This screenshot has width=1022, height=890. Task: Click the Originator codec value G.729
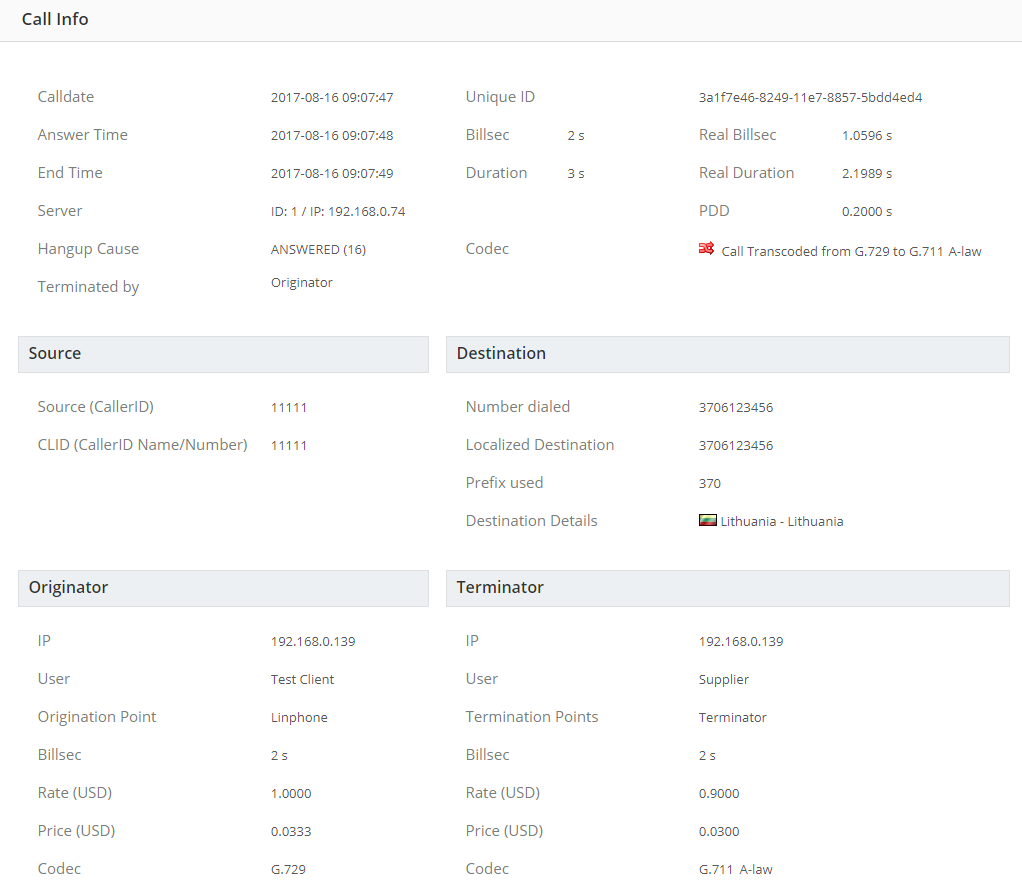tap(288, 869)
